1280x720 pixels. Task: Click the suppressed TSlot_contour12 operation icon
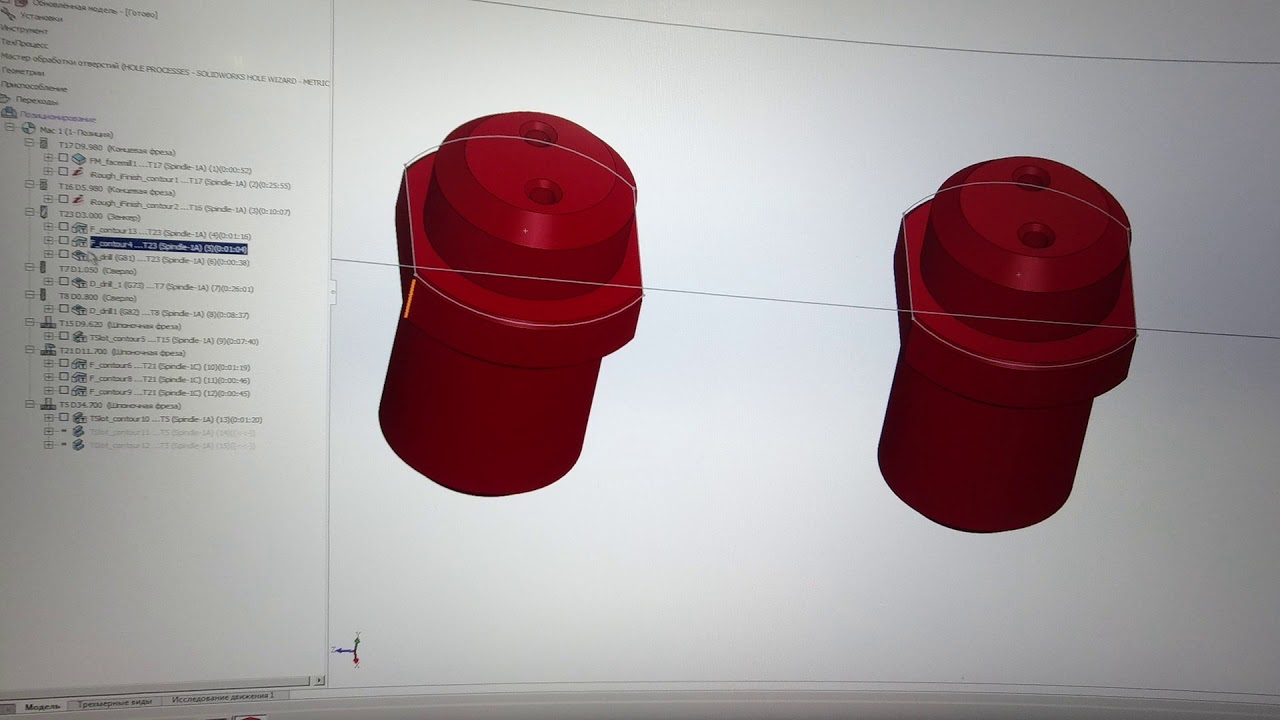[x=78, y=445]
